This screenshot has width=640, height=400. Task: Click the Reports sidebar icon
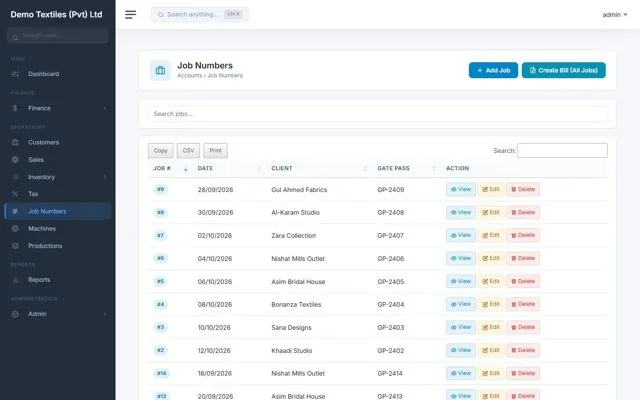pos(15,280)
